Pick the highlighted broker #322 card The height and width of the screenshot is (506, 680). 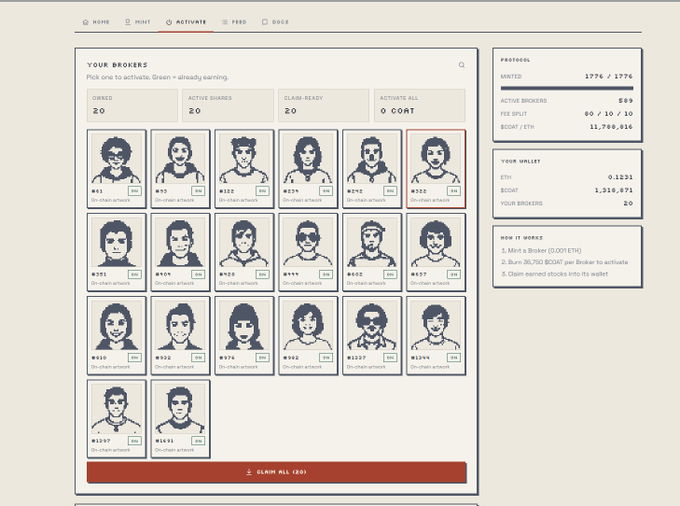pos(436,169)
